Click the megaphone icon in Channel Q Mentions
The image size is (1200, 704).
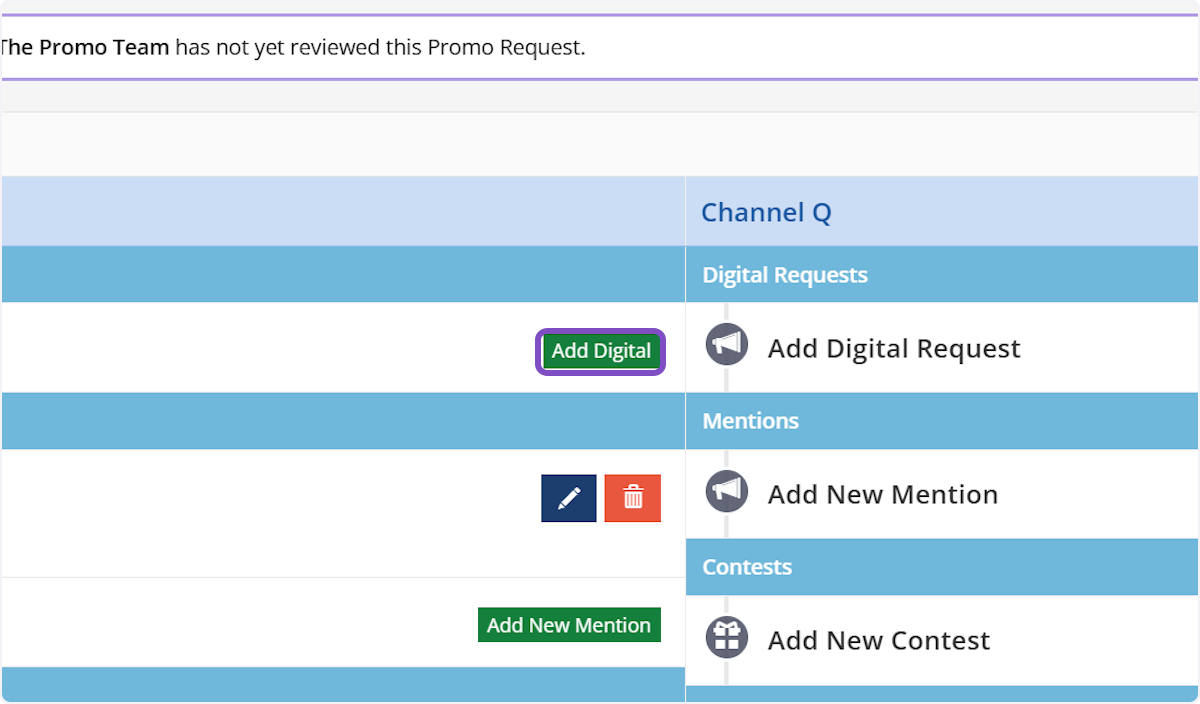pyautogui.click(x=727, y=491)
